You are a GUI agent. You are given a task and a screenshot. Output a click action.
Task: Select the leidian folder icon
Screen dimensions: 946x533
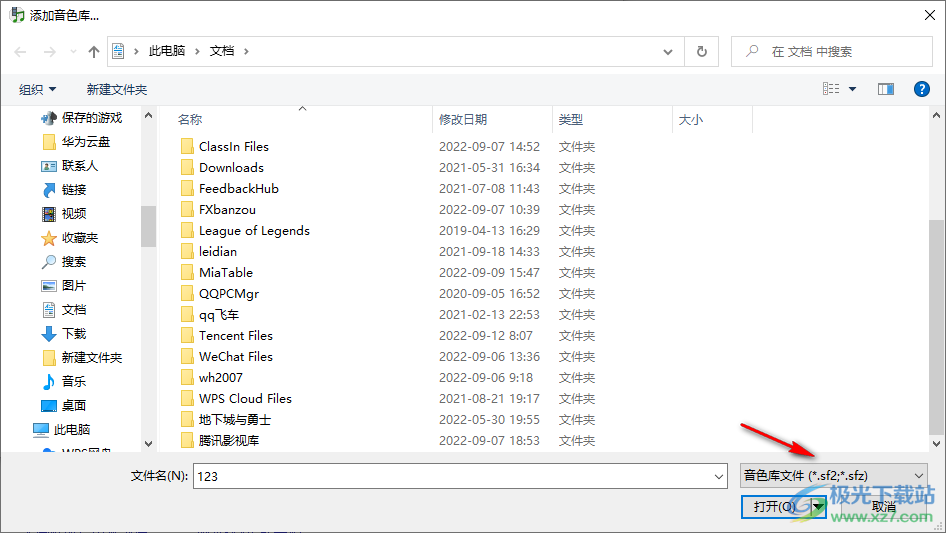[188, 252]
